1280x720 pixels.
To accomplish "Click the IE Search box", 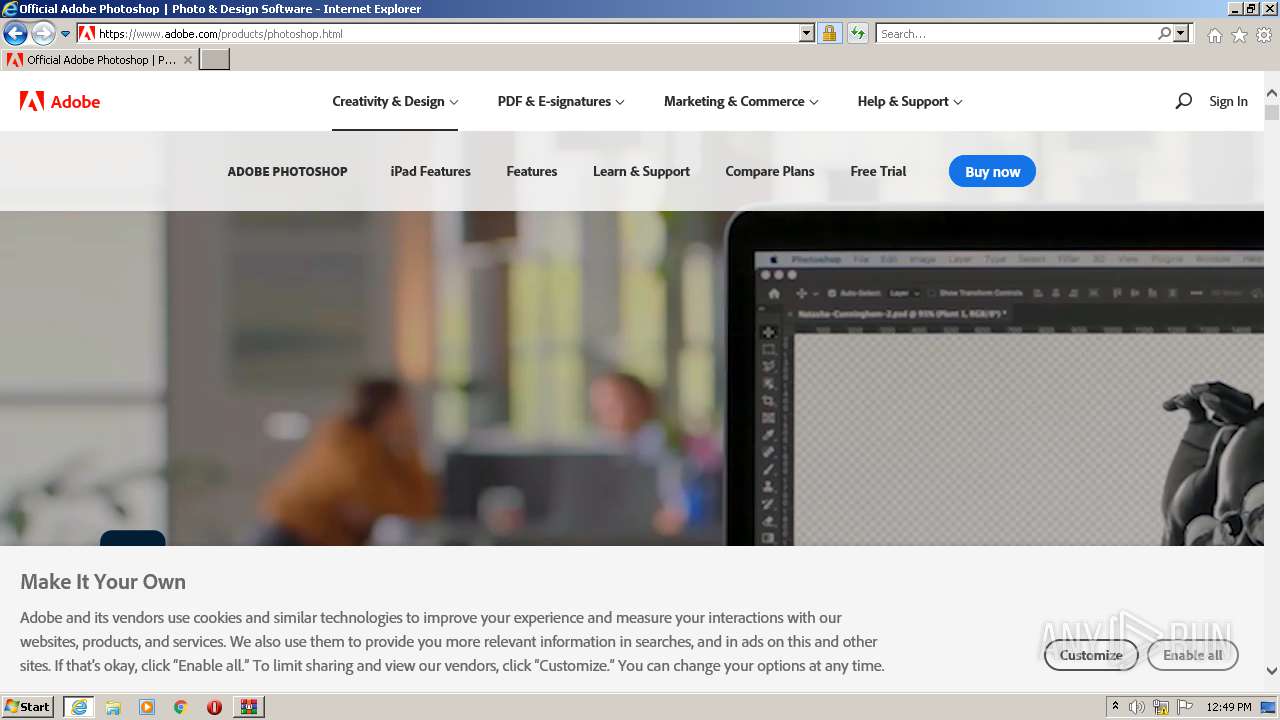I will [x=1016, y=33].
